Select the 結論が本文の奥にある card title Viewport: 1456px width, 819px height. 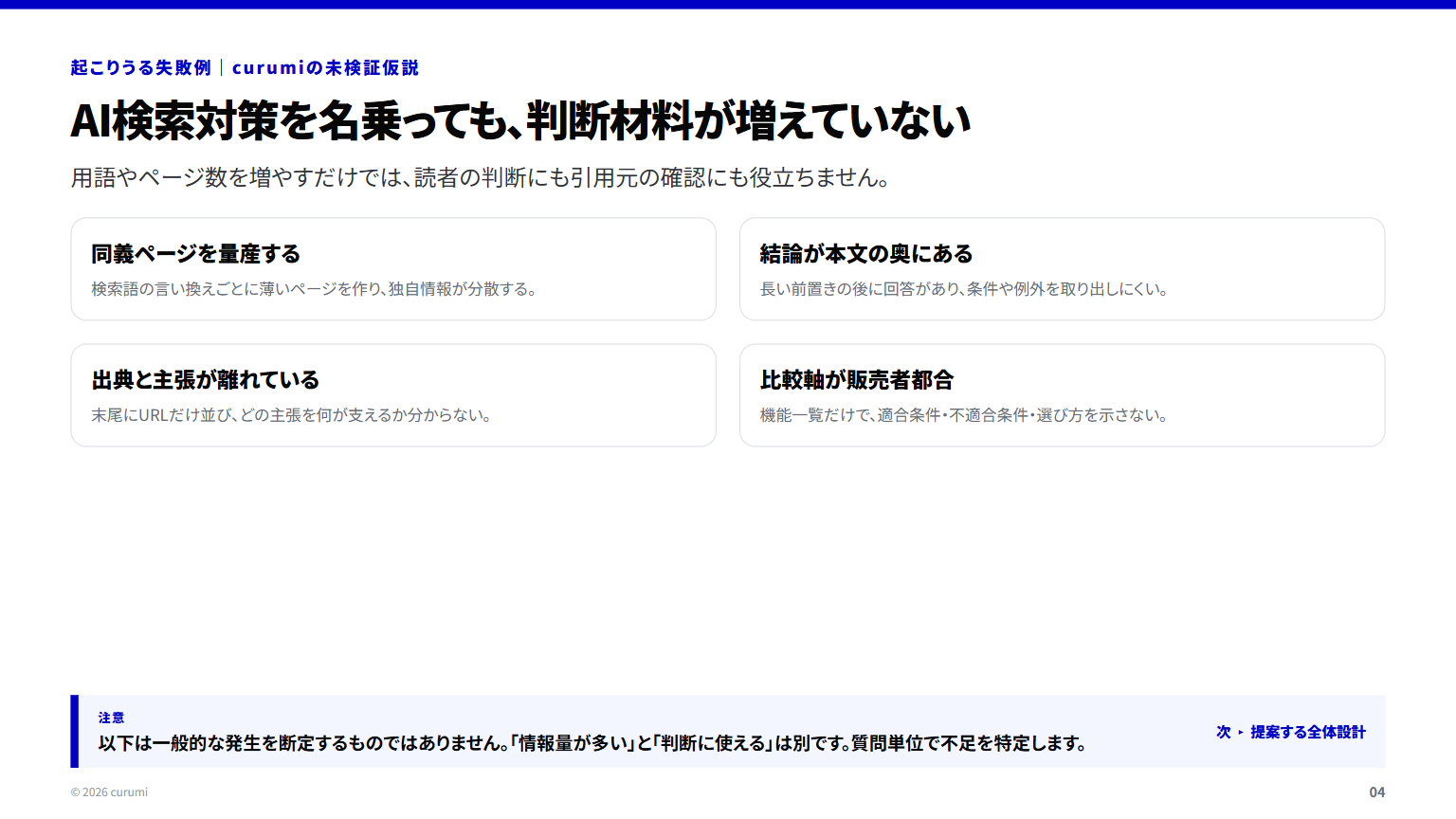(866, 254)
